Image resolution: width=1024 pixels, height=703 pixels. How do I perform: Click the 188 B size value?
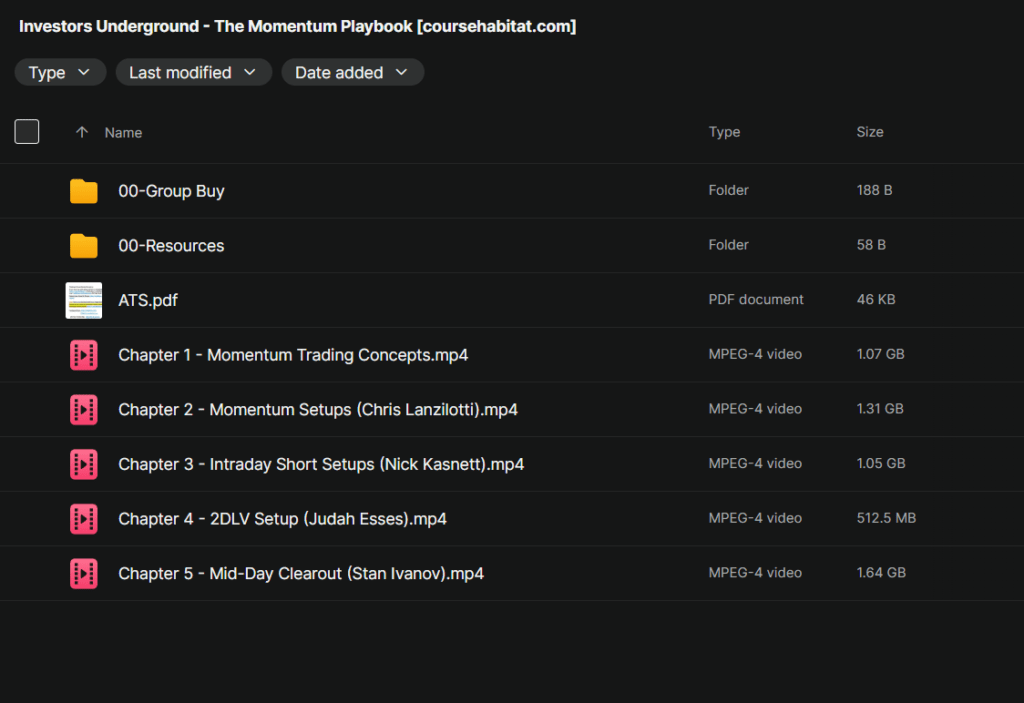874,190
